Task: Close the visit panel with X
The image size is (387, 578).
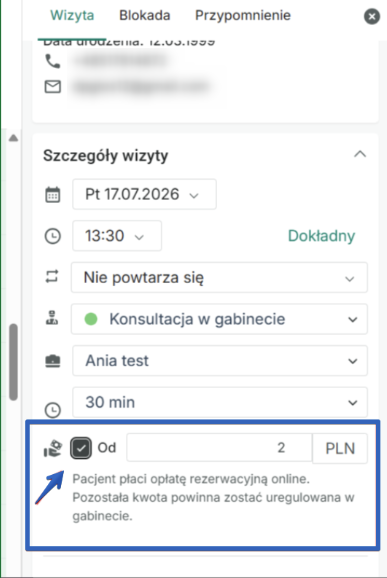Action: click(372, 17)
